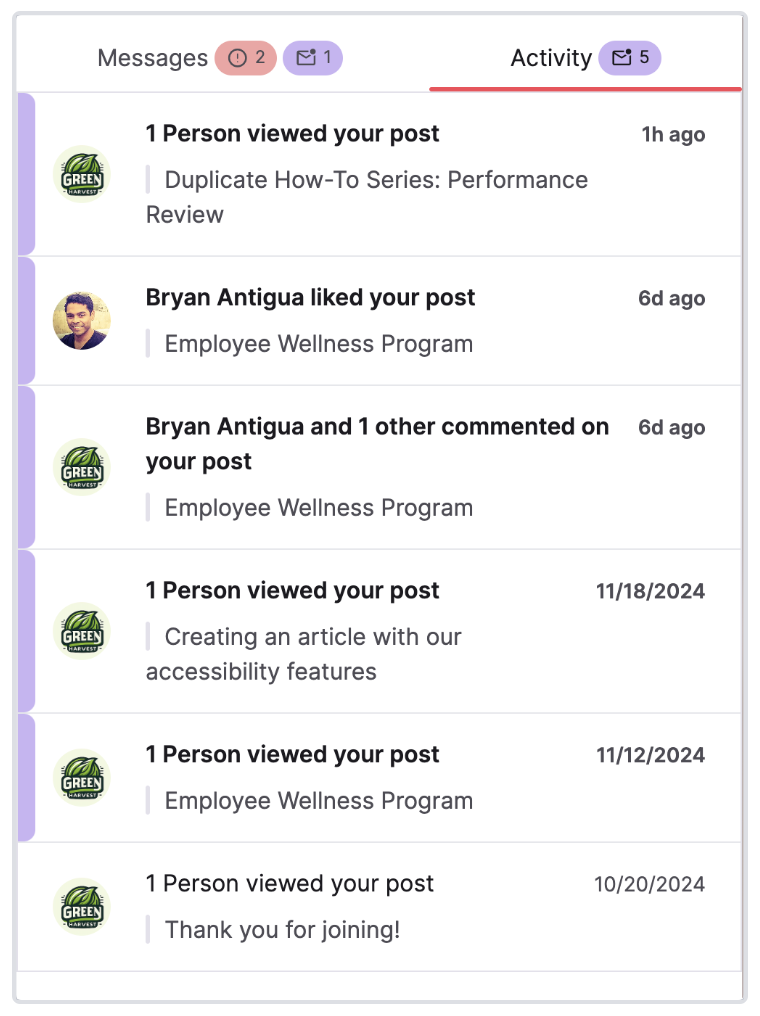Switch to the Messages tab

tap(152, 58)
